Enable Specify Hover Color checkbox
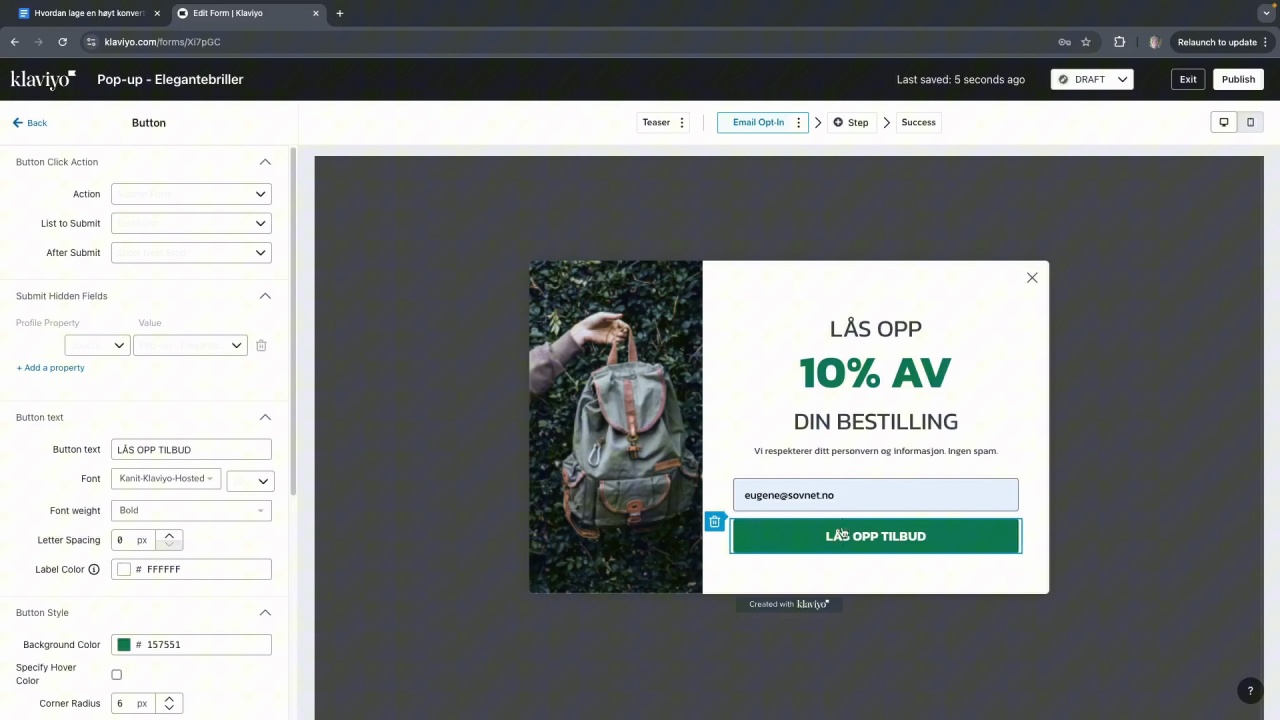This screenshot has width=1280, height=720. click(117, 675)
